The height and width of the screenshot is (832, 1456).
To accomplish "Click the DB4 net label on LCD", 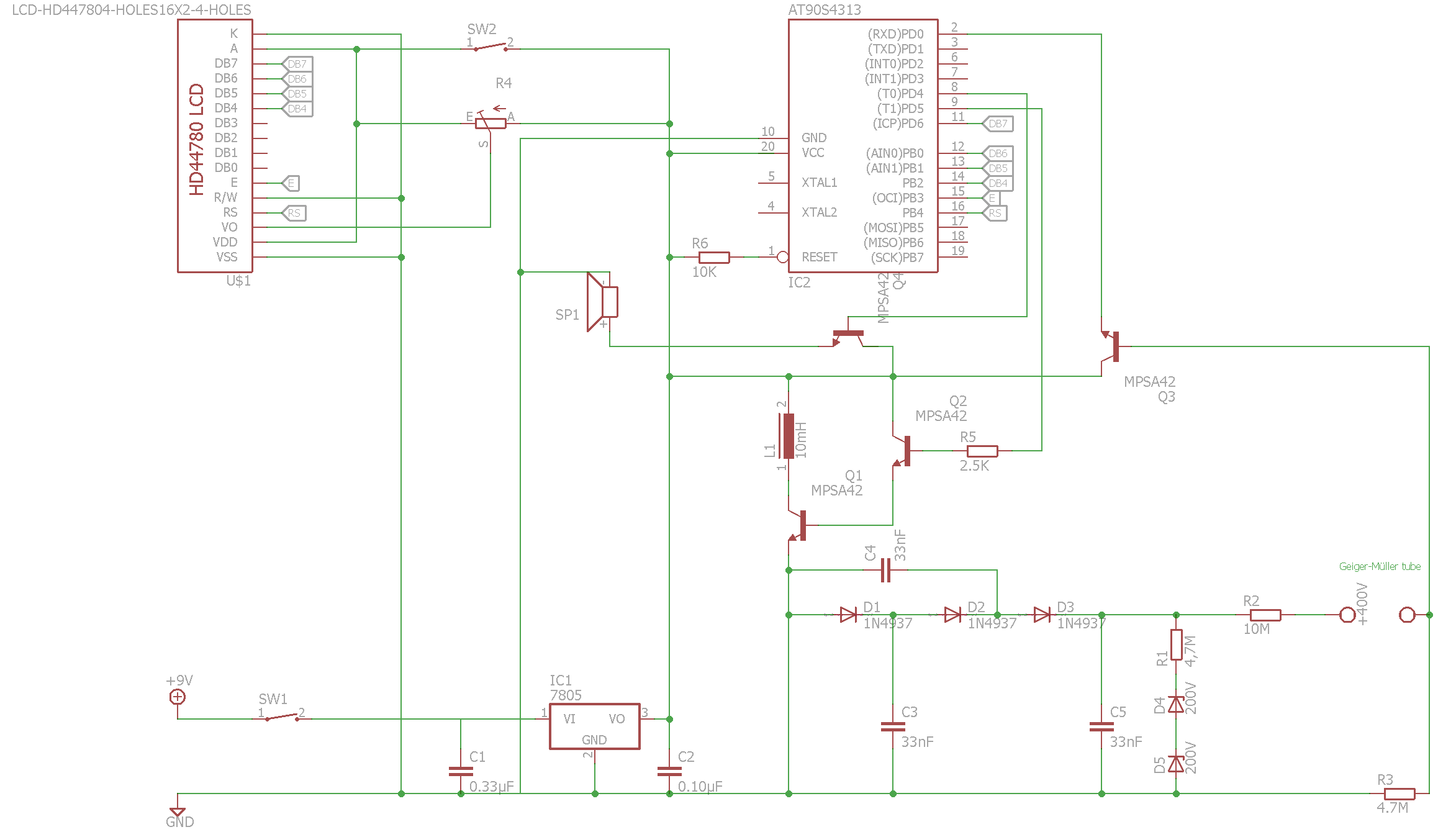I will click(297, 109).
